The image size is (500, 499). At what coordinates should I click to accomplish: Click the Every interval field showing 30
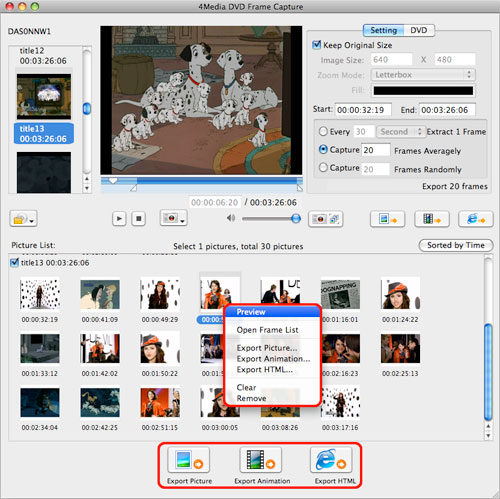363,131
